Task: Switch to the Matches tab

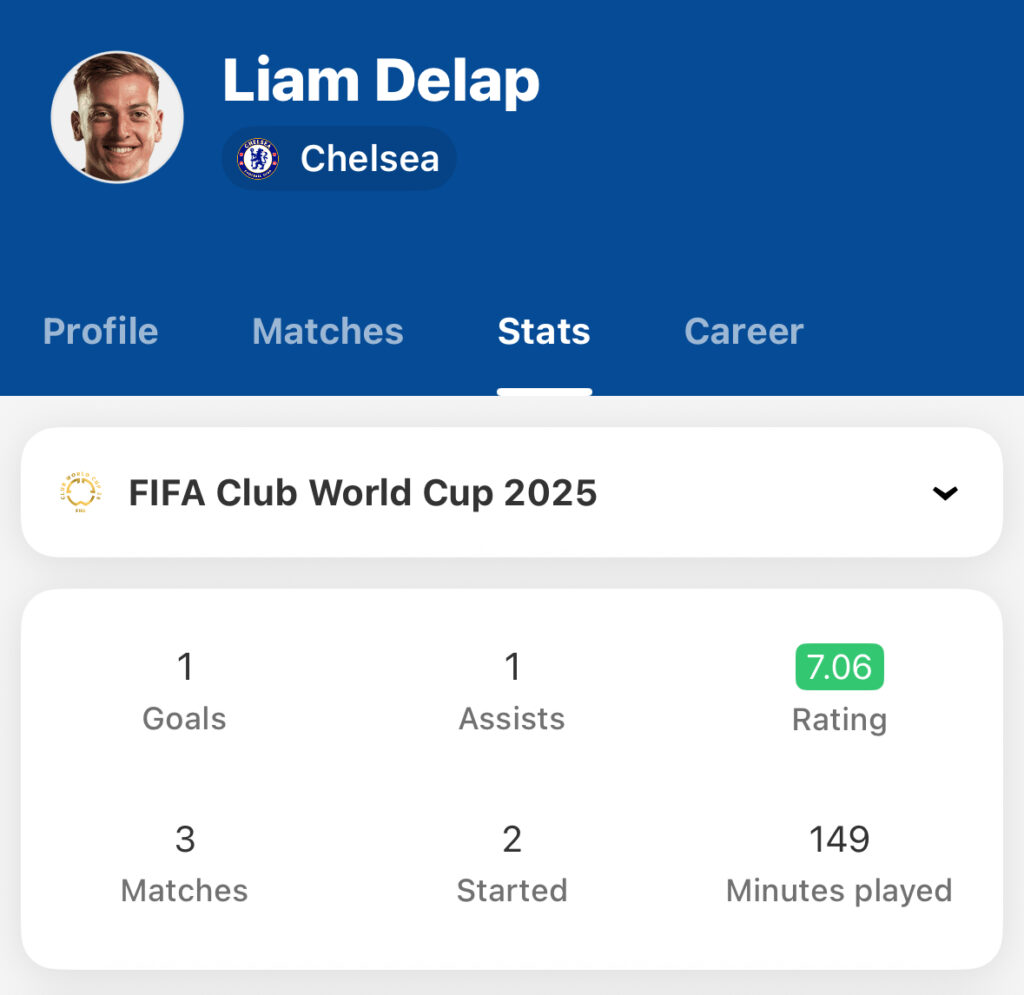Action: click(x=328, y=331)
